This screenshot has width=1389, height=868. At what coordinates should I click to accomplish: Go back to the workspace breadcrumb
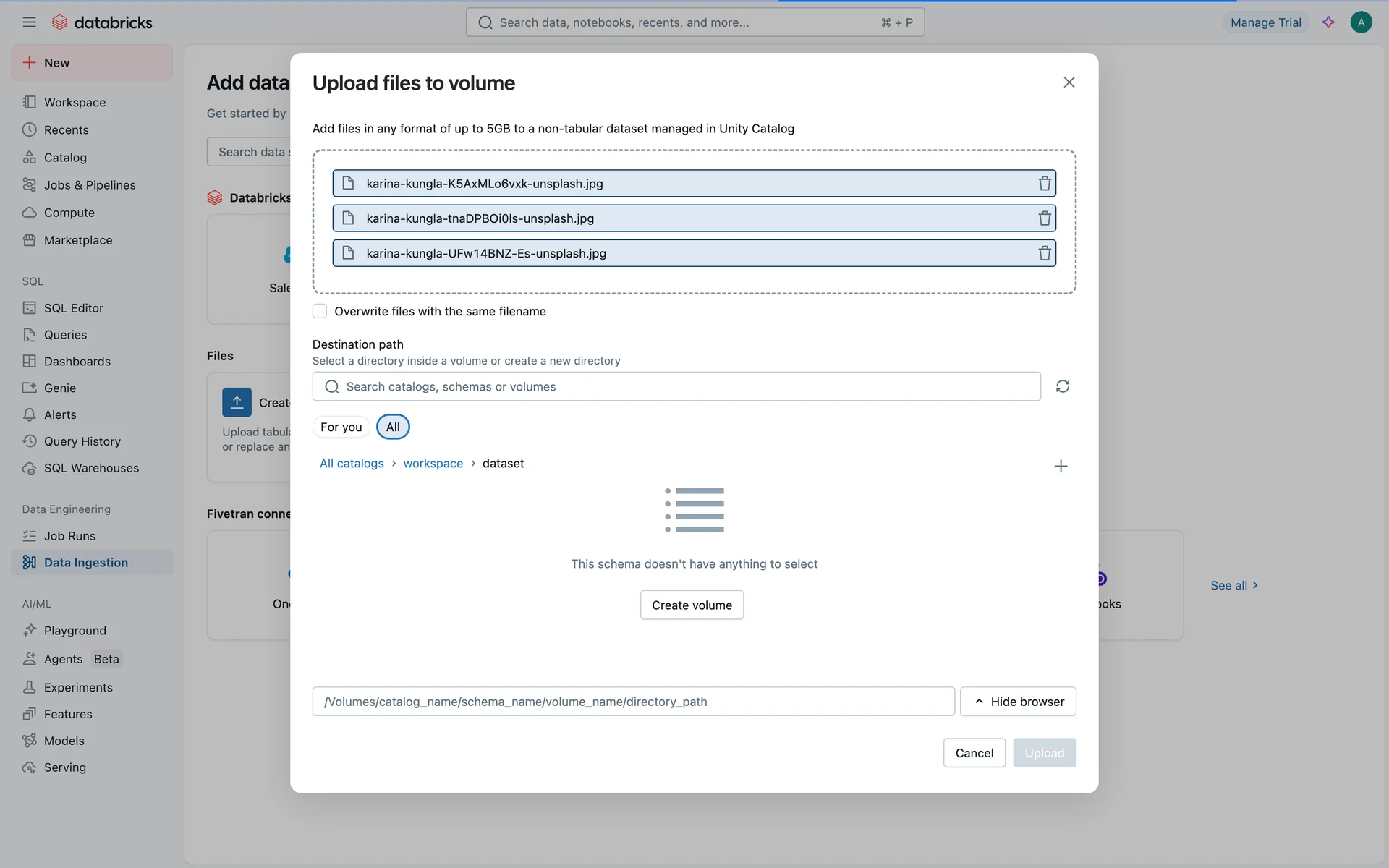[x=433, y=464]
